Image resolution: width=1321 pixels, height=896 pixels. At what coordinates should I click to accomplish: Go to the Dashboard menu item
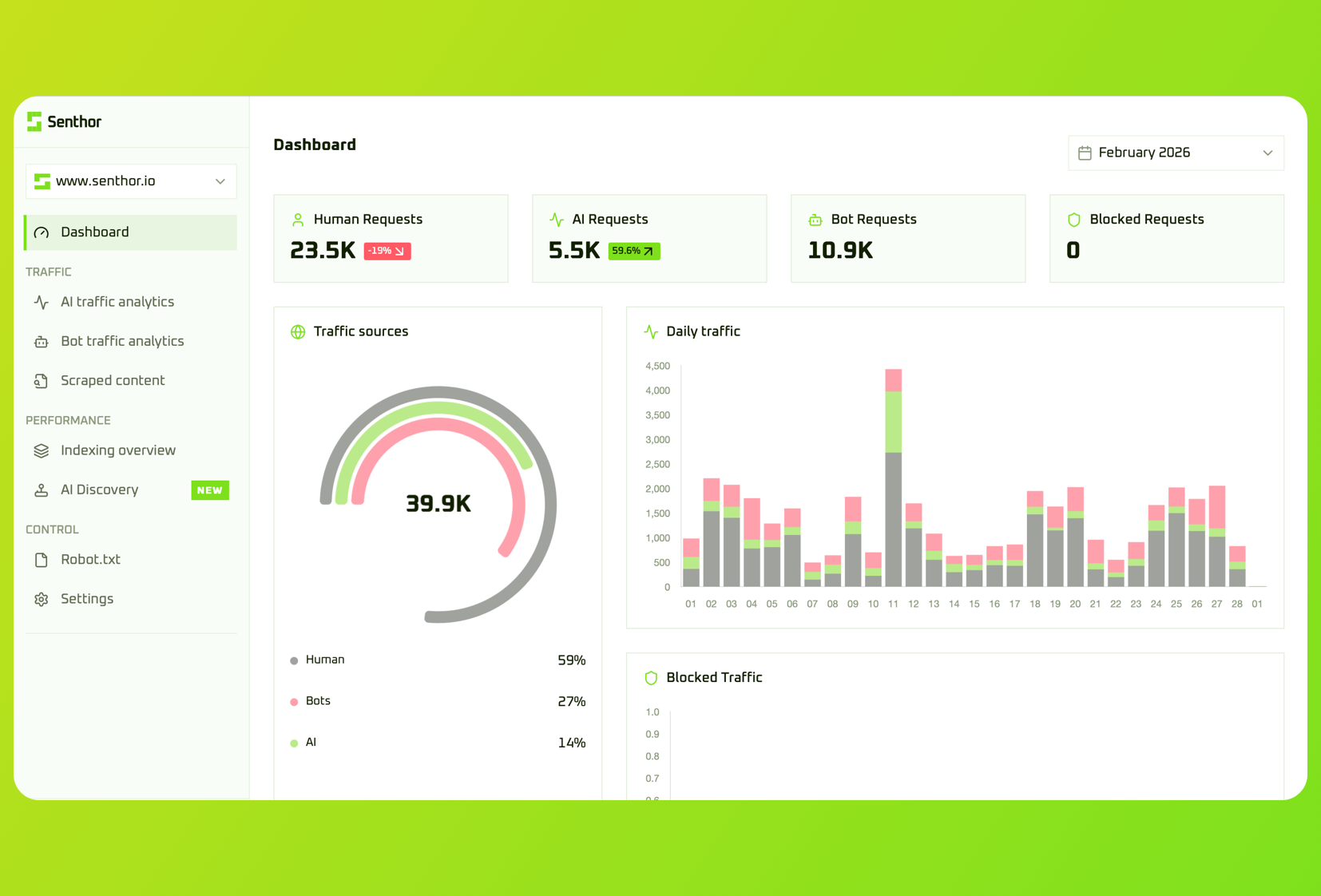[x=131, y=232]
